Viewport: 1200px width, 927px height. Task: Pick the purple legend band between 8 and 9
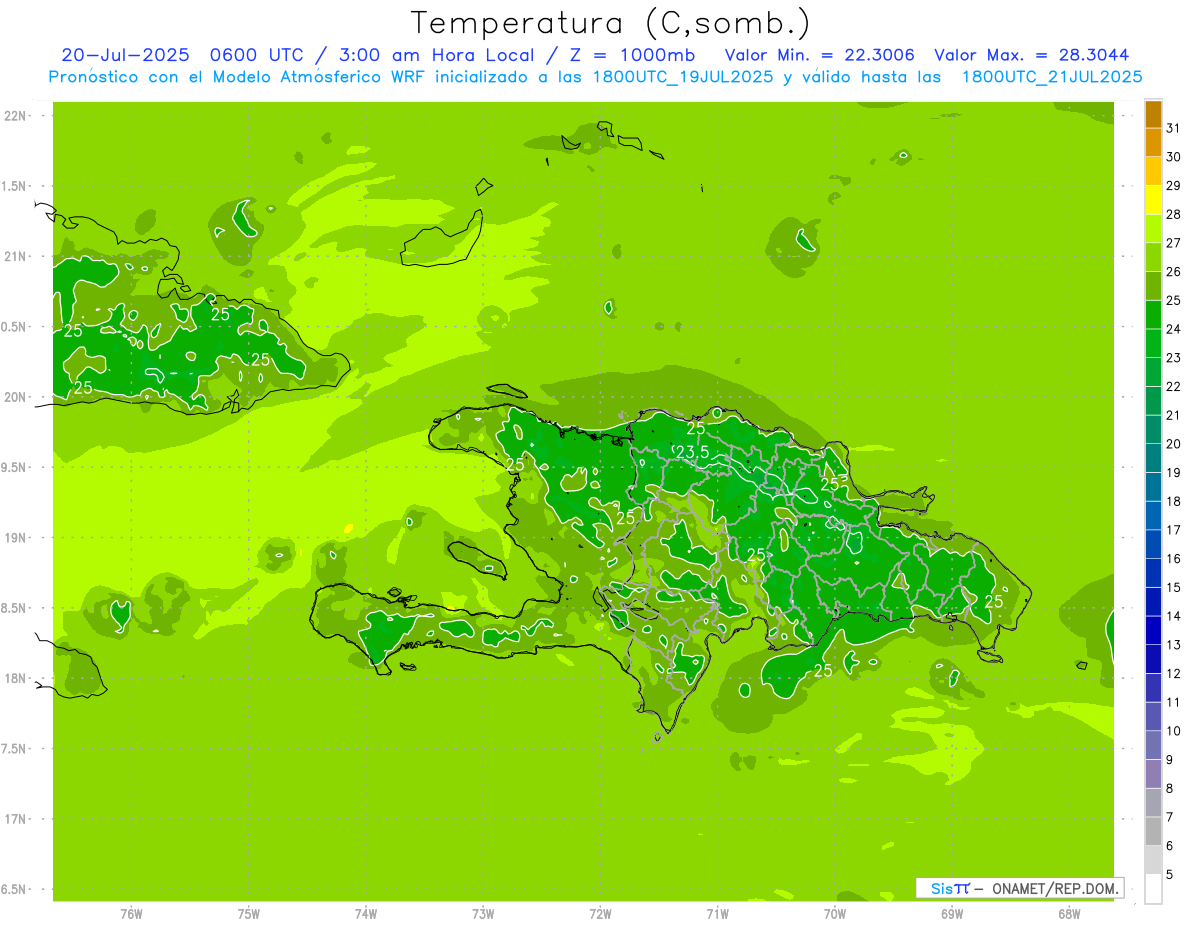(x=1153, y=774)
